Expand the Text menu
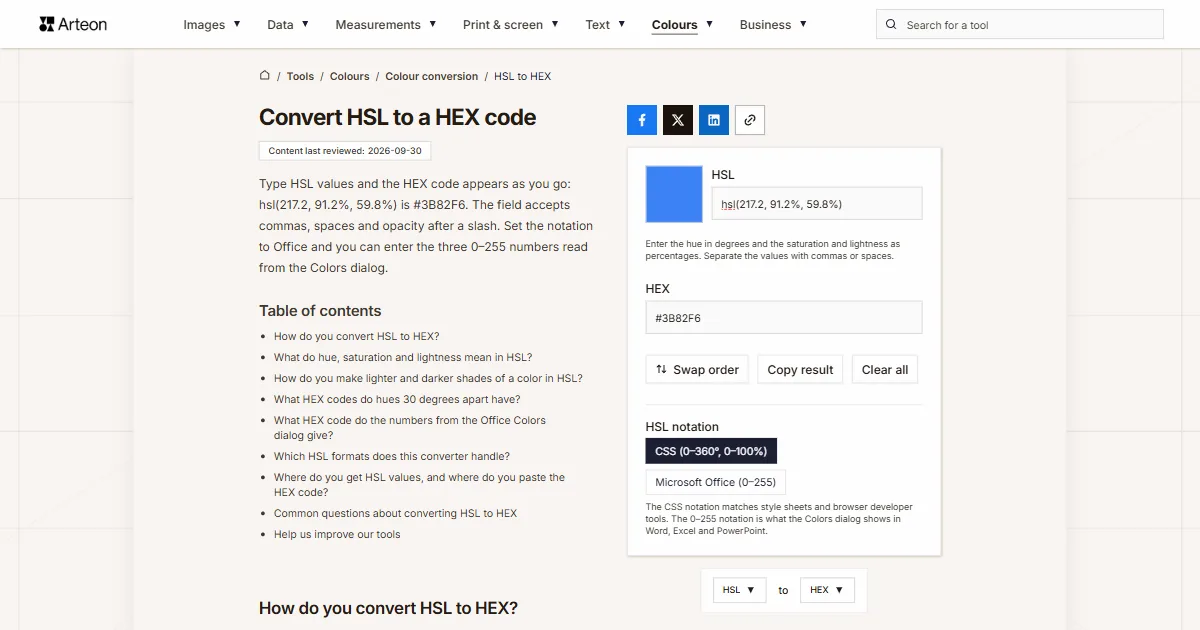This screenshot has height=630, width=1200. click(x=605, y=24)
